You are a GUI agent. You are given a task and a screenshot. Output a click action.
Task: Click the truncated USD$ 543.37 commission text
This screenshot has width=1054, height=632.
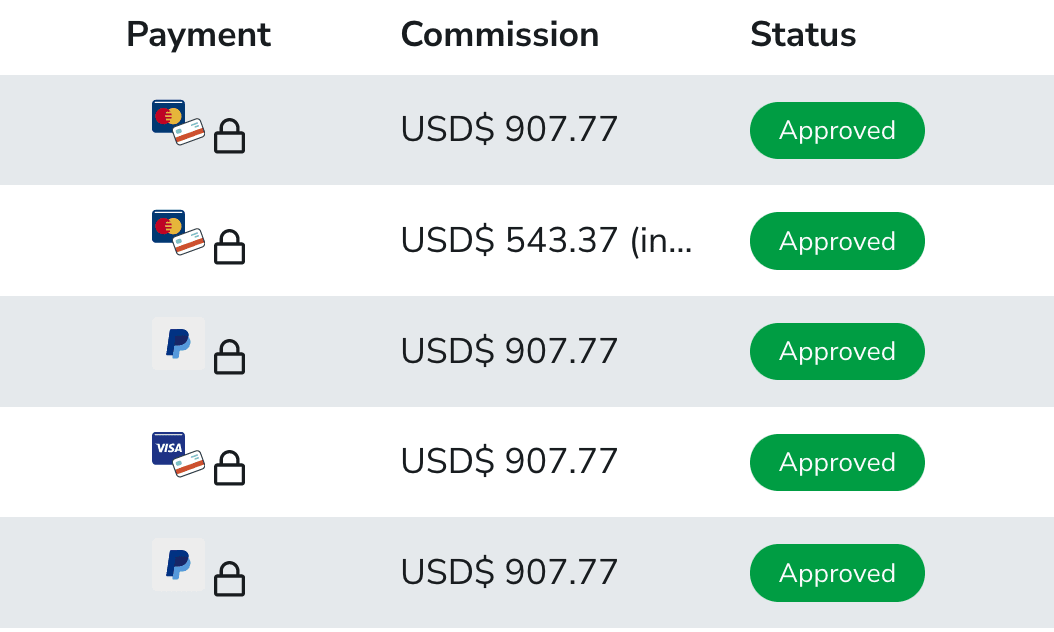click(546, 241)
